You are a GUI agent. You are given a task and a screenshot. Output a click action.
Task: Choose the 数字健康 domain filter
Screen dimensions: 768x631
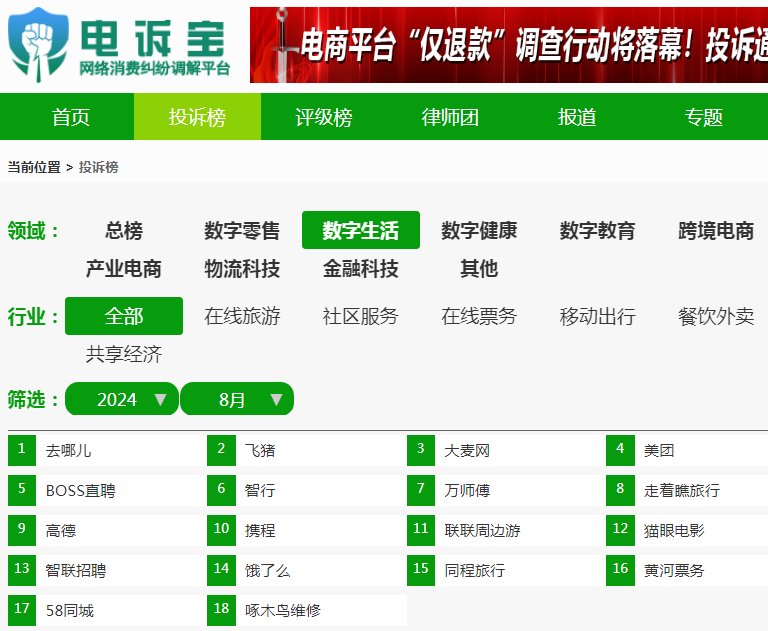click(x=479, y=230)
